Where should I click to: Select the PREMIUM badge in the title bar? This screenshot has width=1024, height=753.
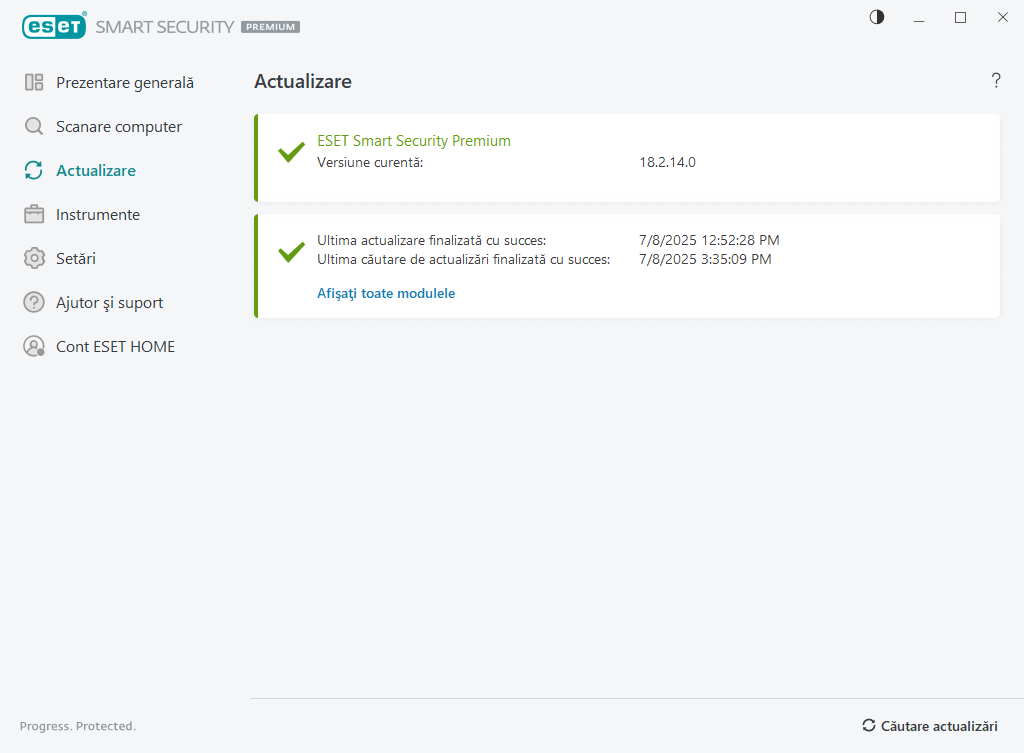pyautogui.click(x=270, y=27)
